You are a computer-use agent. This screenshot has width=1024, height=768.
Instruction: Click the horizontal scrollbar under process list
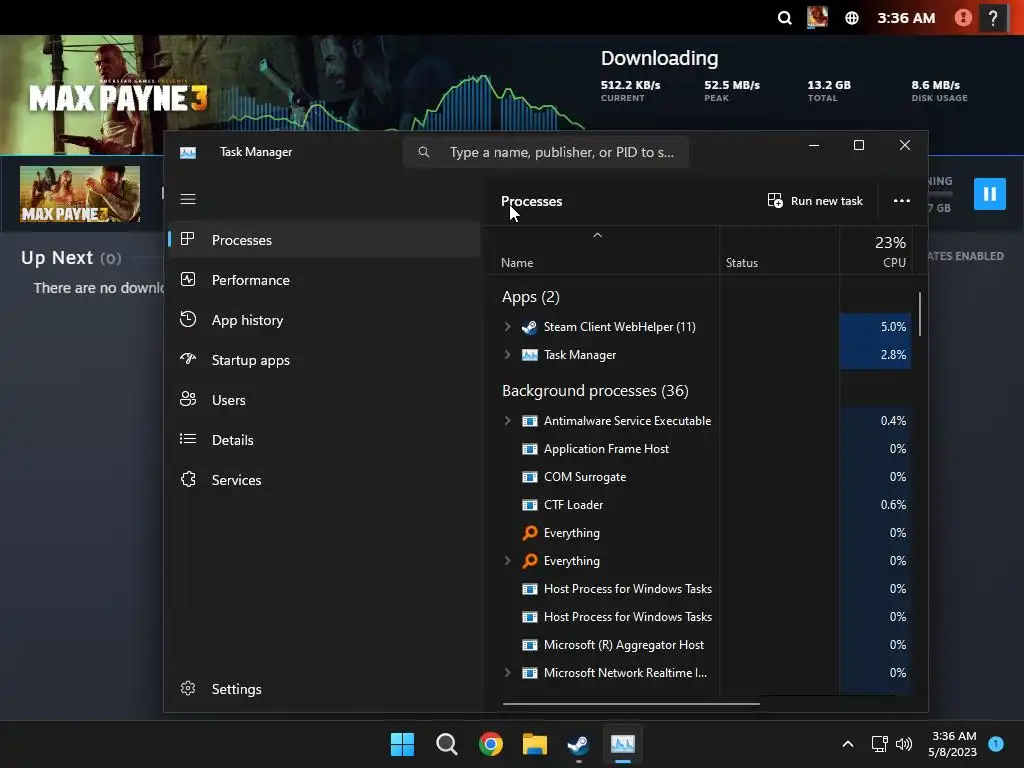pyautogui.click(x=631, y=704)
